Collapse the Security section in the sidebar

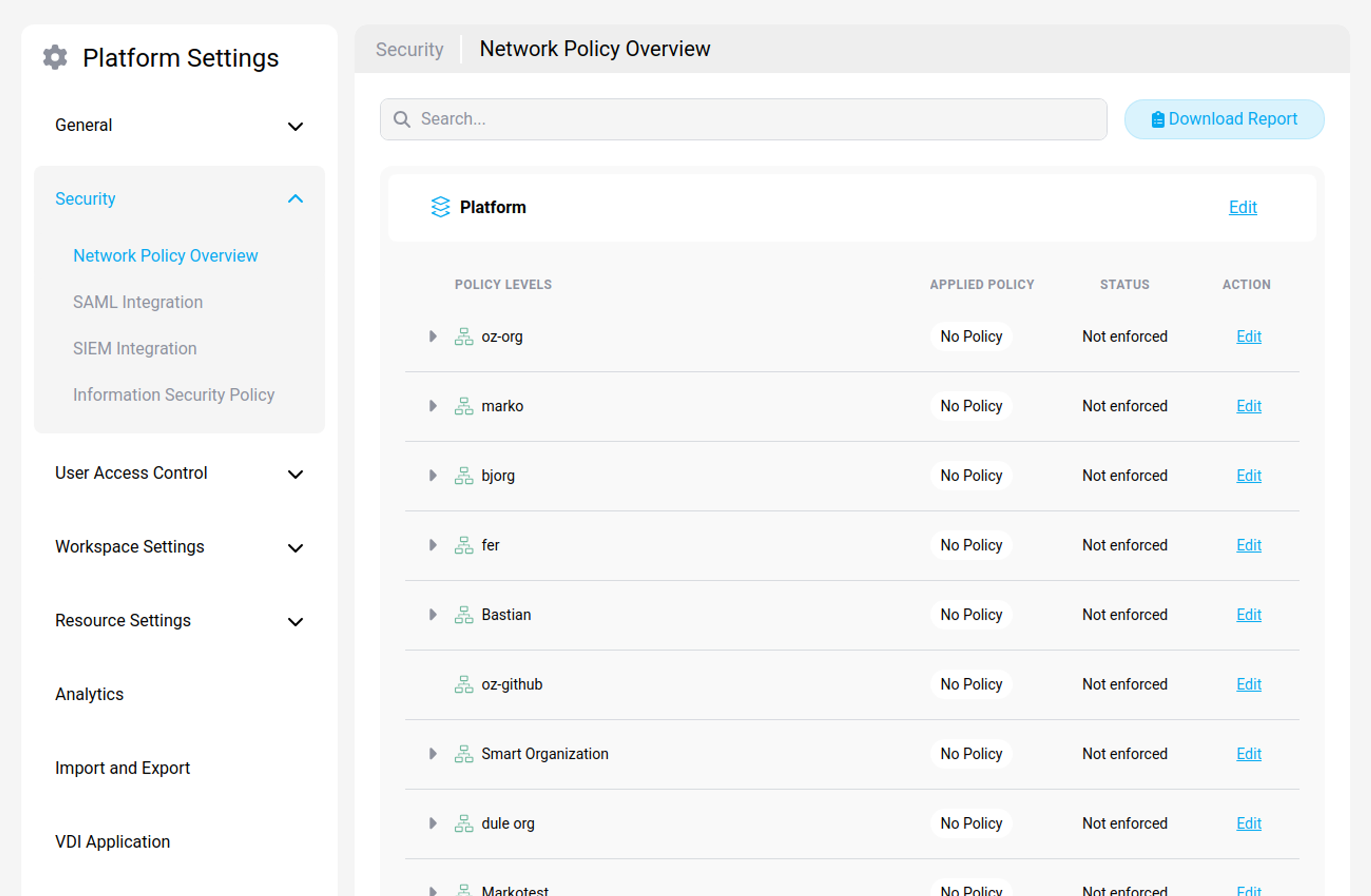[296, 199]
